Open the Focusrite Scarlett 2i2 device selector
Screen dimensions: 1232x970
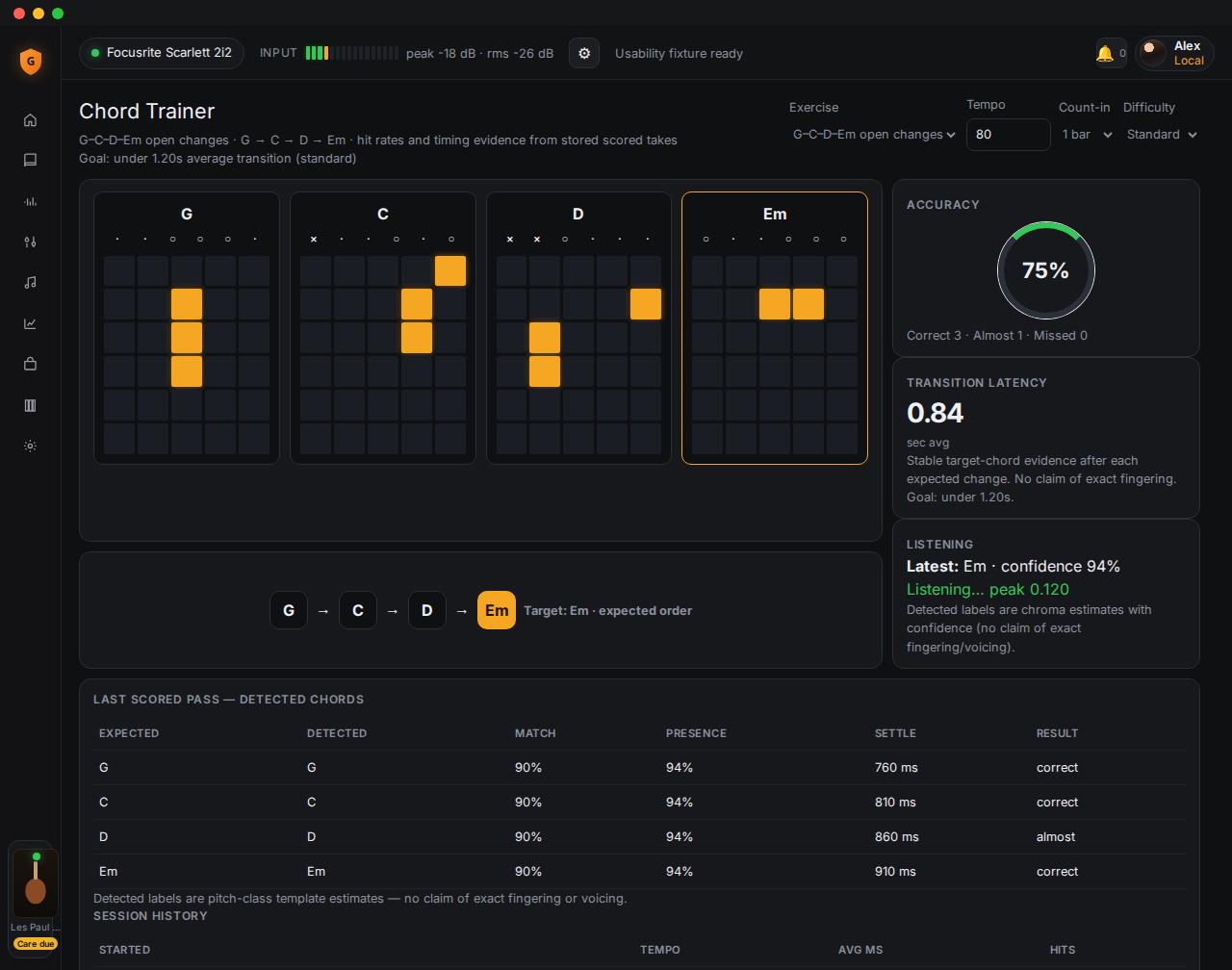point(162,53)
